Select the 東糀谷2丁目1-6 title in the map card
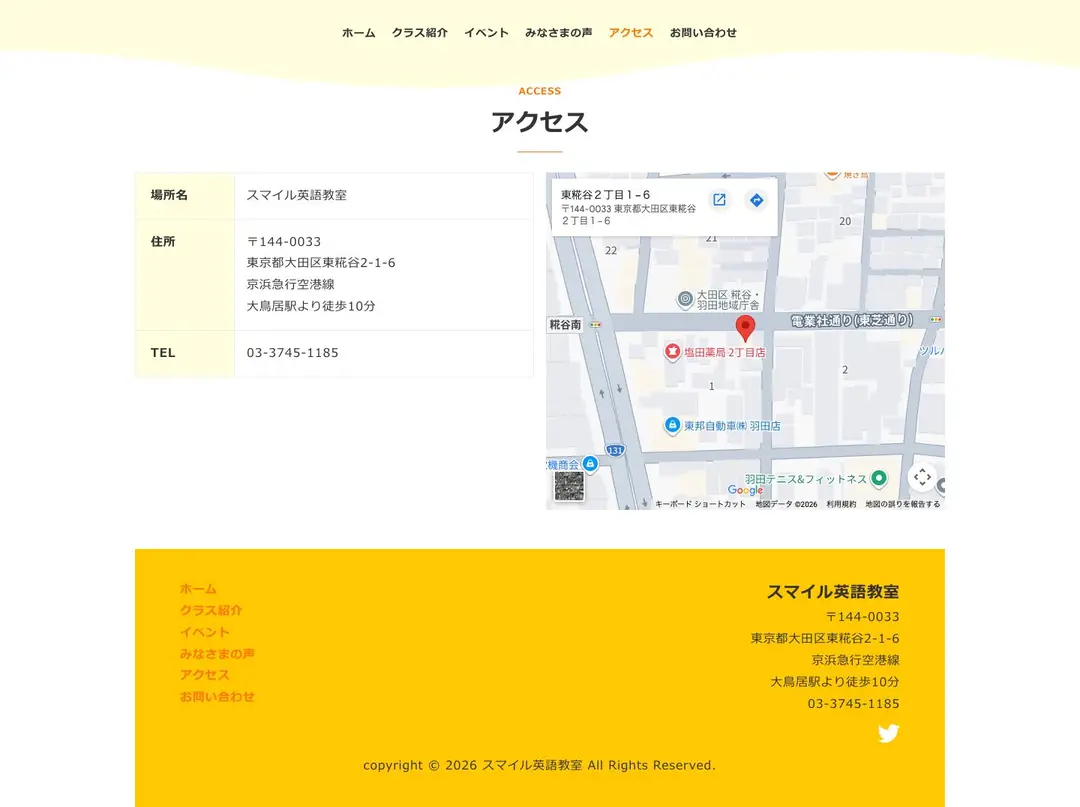 pyautogui.click(x=605, y=195)
